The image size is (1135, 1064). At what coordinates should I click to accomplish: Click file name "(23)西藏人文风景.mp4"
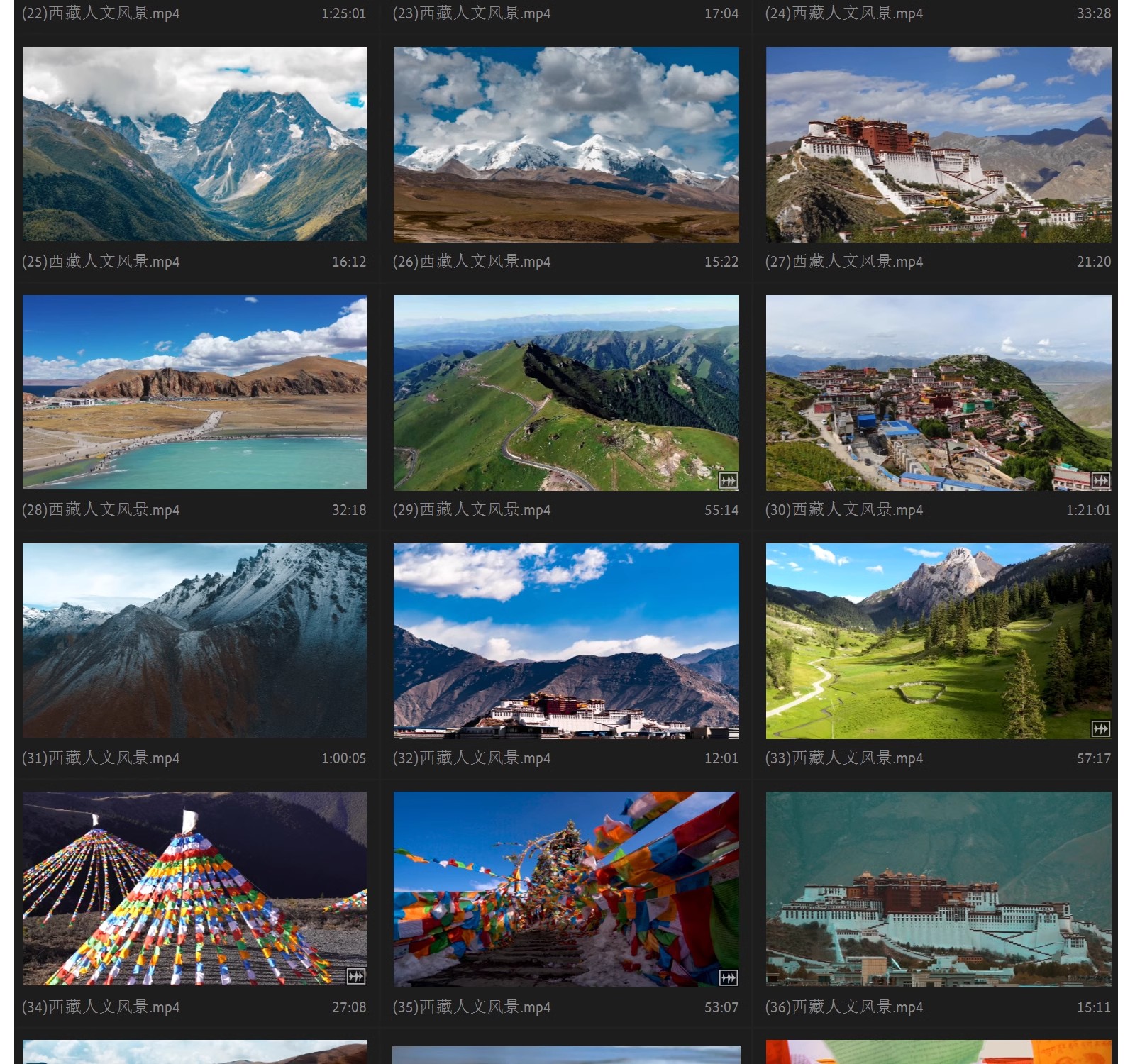tap(472, 13)
